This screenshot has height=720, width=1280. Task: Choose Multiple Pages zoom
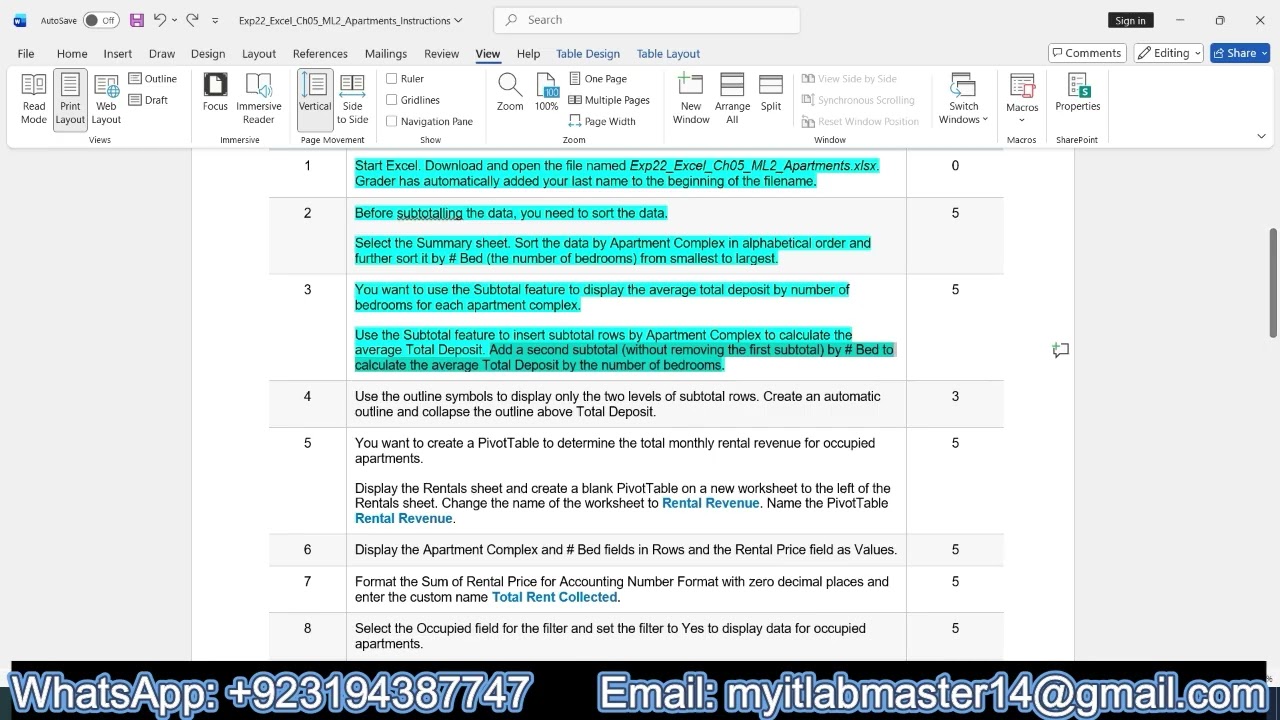[x=609, y=100]
